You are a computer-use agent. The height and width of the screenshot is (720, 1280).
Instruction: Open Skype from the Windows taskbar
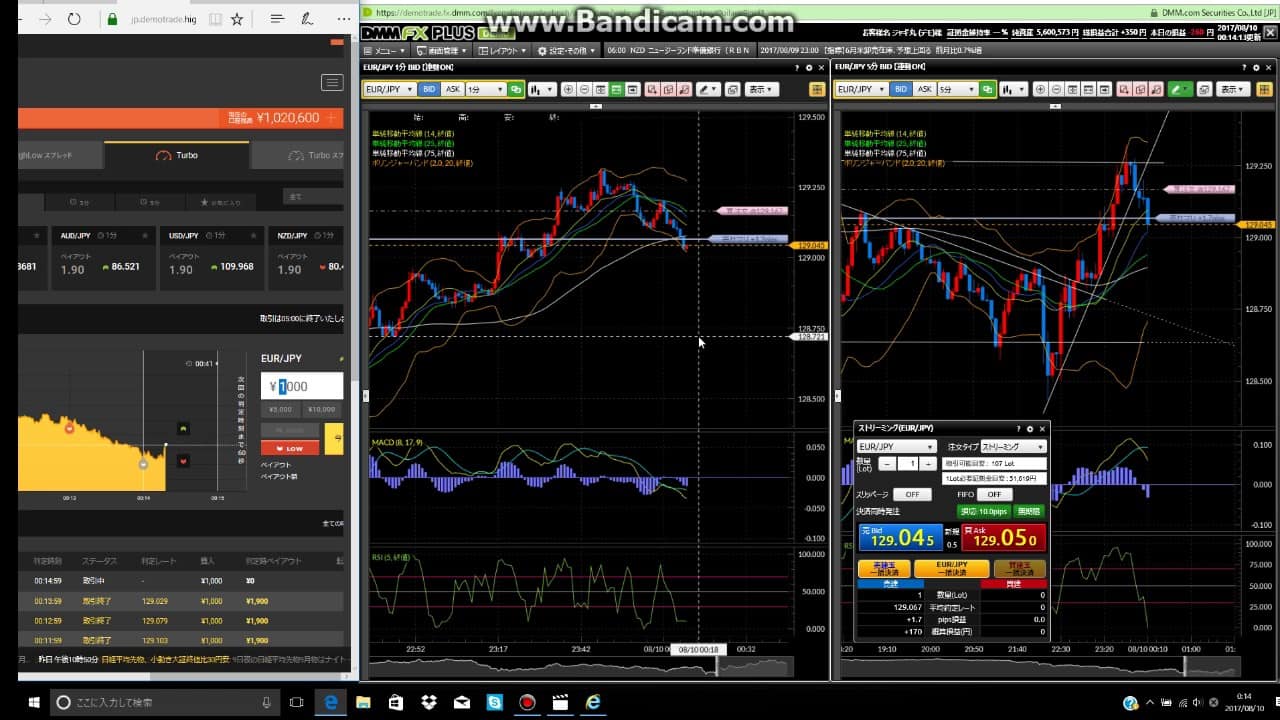point(493,702)
